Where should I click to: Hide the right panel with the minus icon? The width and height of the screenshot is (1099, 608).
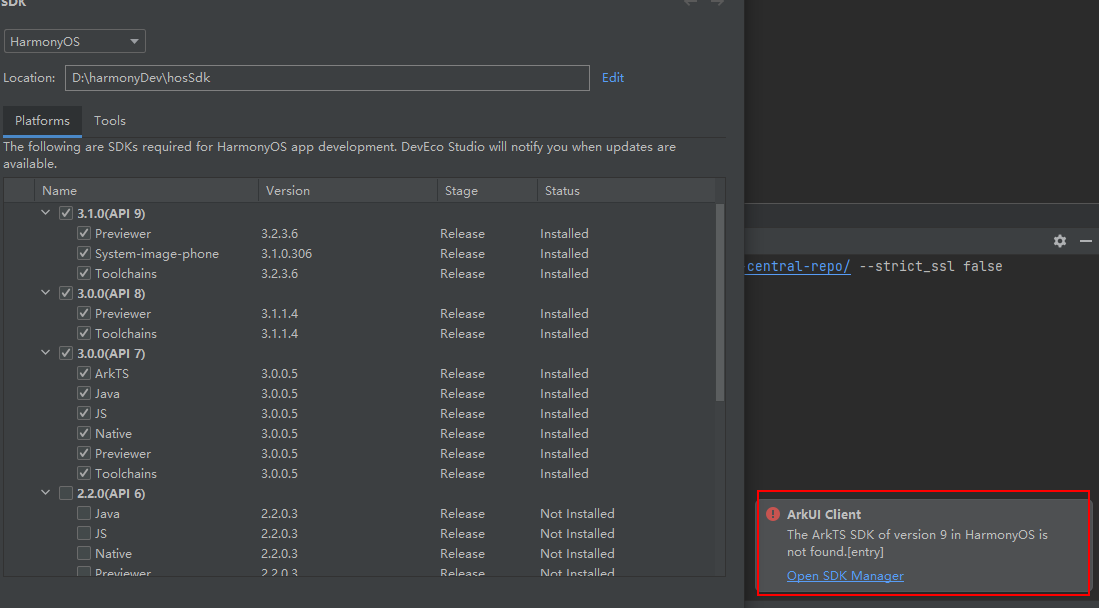(x=1086, y=241)
